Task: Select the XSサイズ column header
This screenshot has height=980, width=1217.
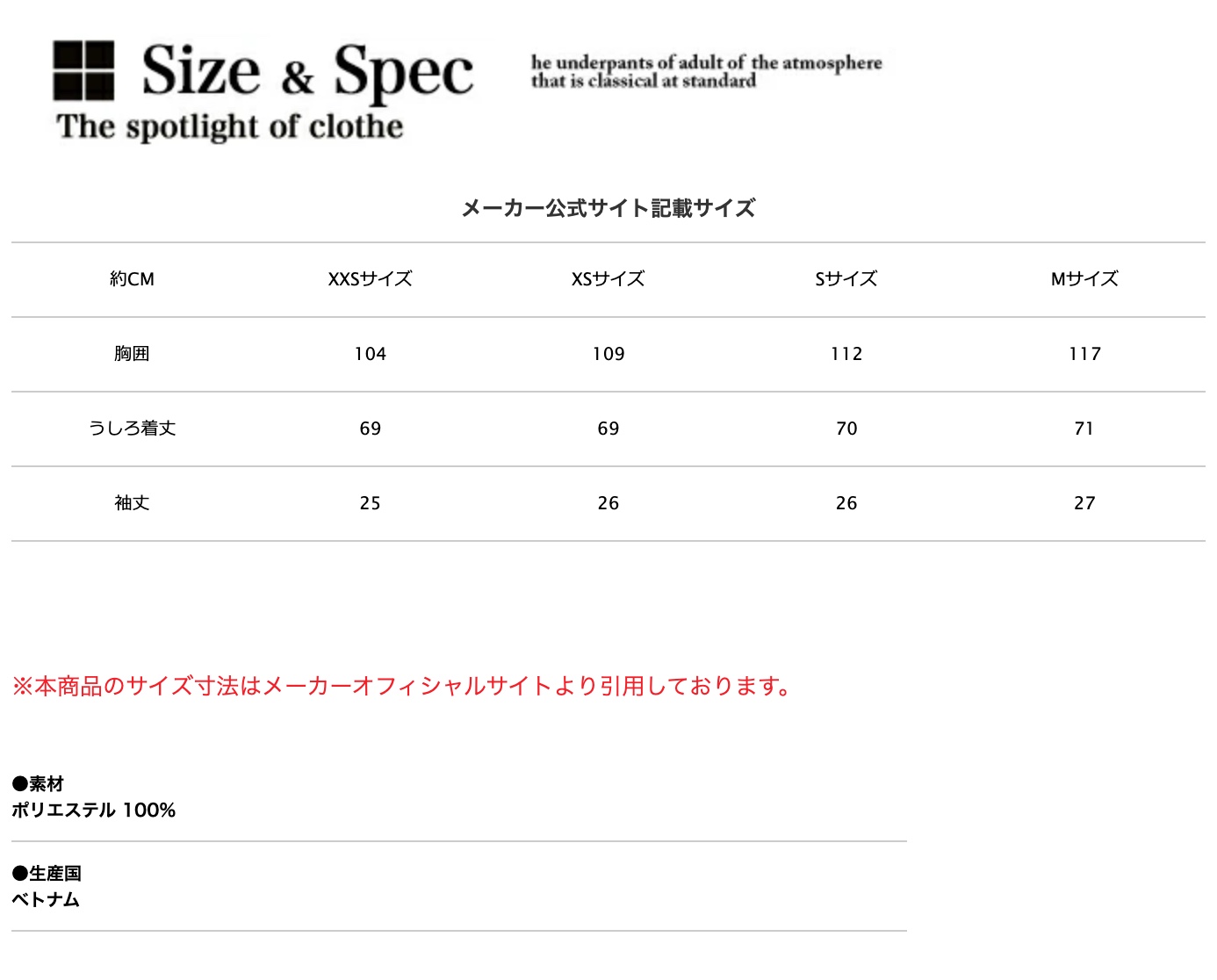Action: 608,279
